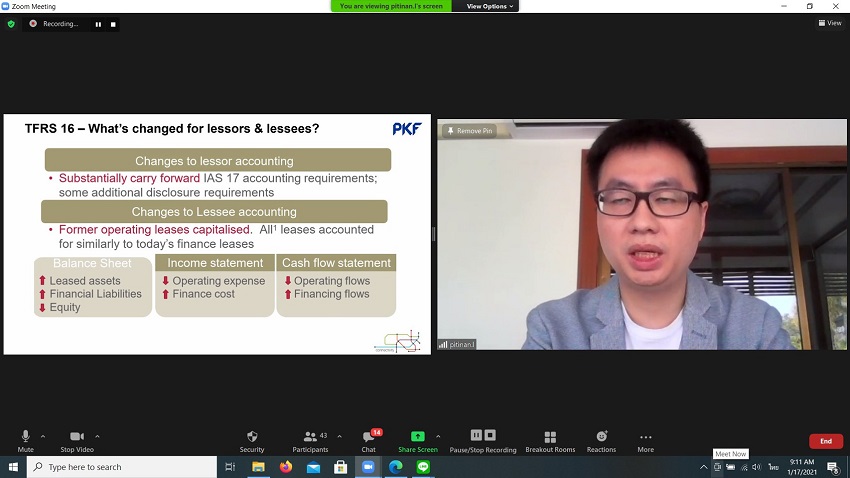Click the green Share Screen icon
The width and height of the screenshot is (850, 478).
pyautogui.click(x=418, y=440)
